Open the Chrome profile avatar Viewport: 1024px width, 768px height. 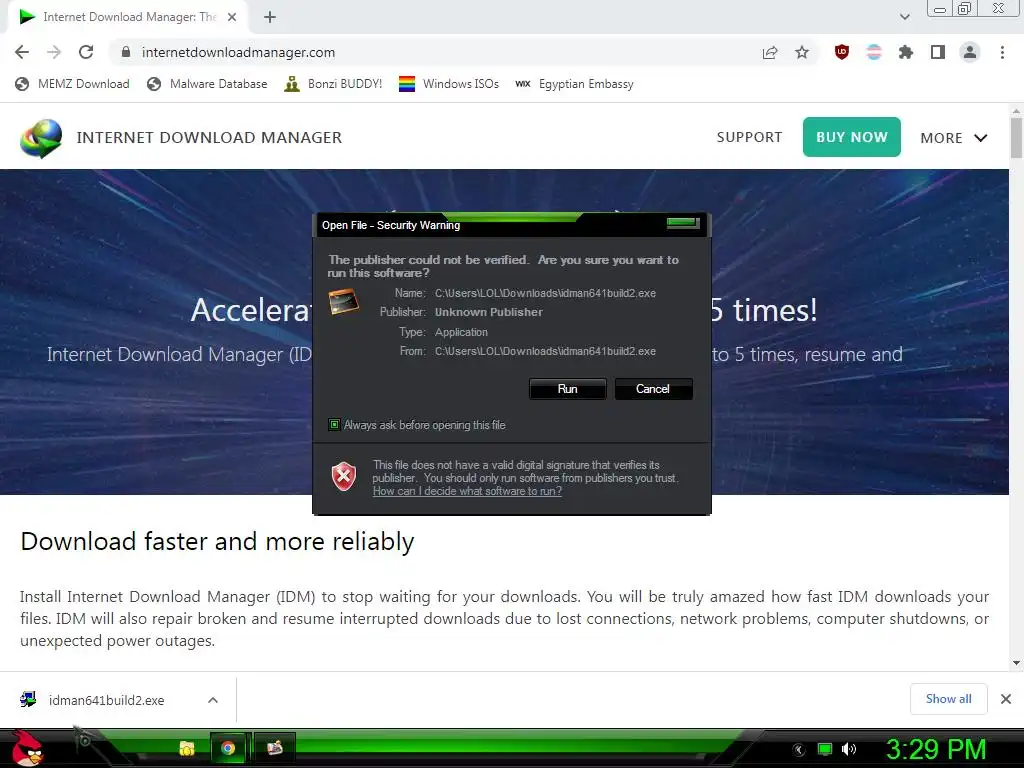point(970,52)
